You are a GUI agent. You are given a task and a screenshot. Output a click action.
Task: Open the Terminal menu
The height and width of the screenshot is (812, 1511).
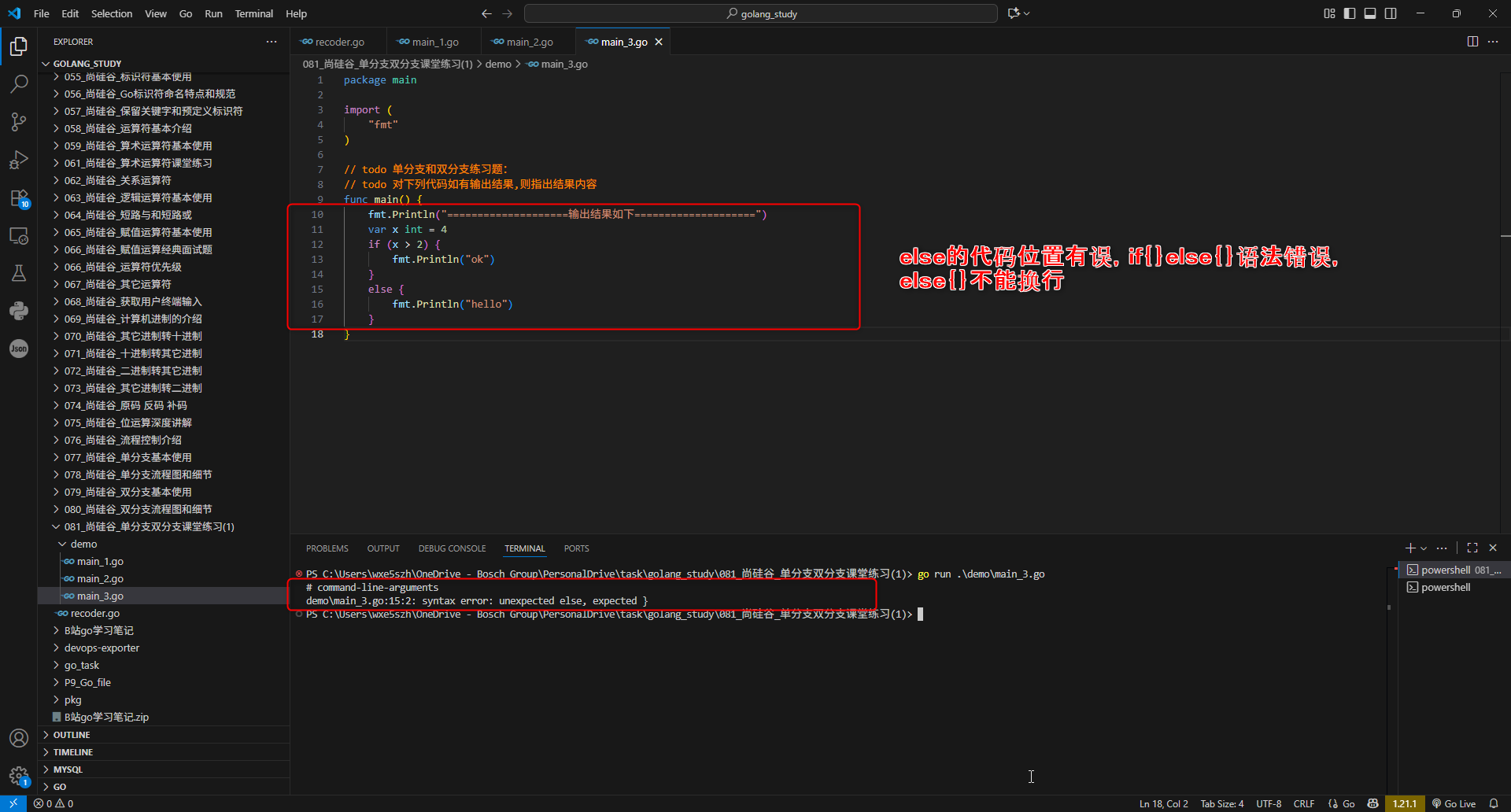[x=253, y=13]
